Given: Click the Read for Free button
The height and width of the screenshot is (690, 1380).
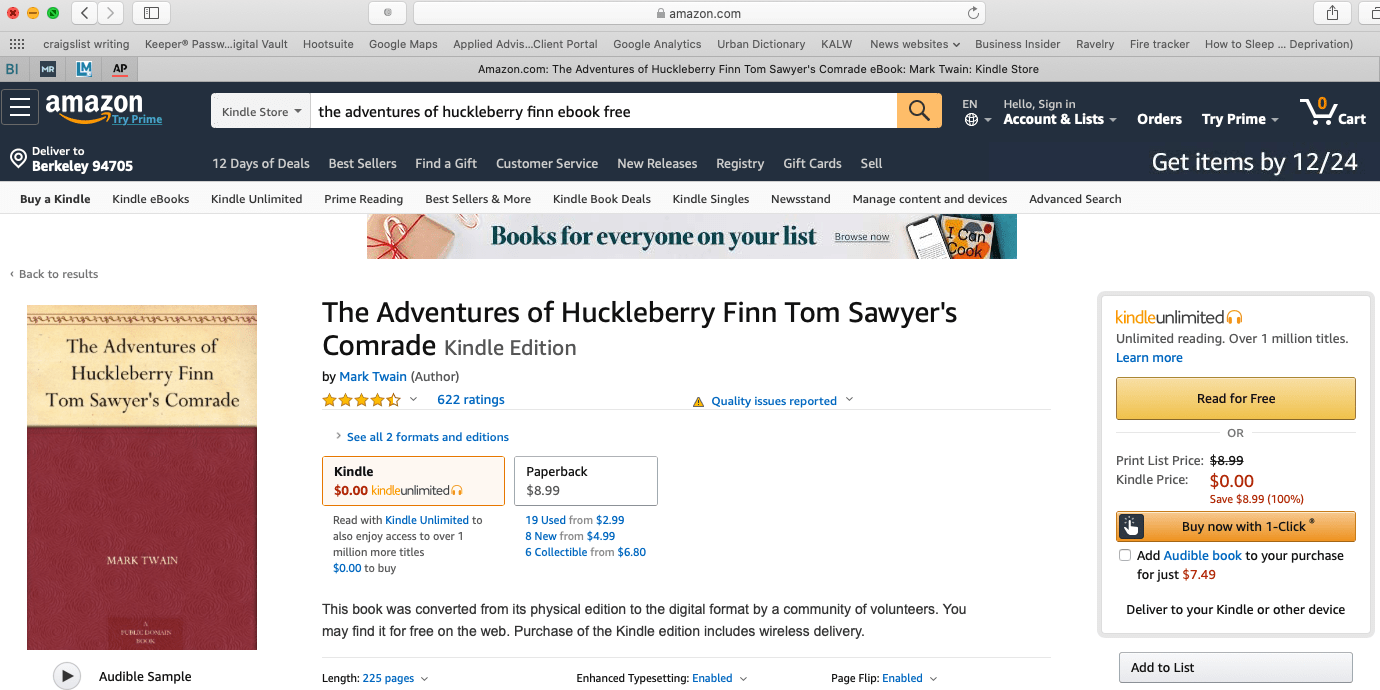Looking at the screenshot, I should [x=1235, y=398].
